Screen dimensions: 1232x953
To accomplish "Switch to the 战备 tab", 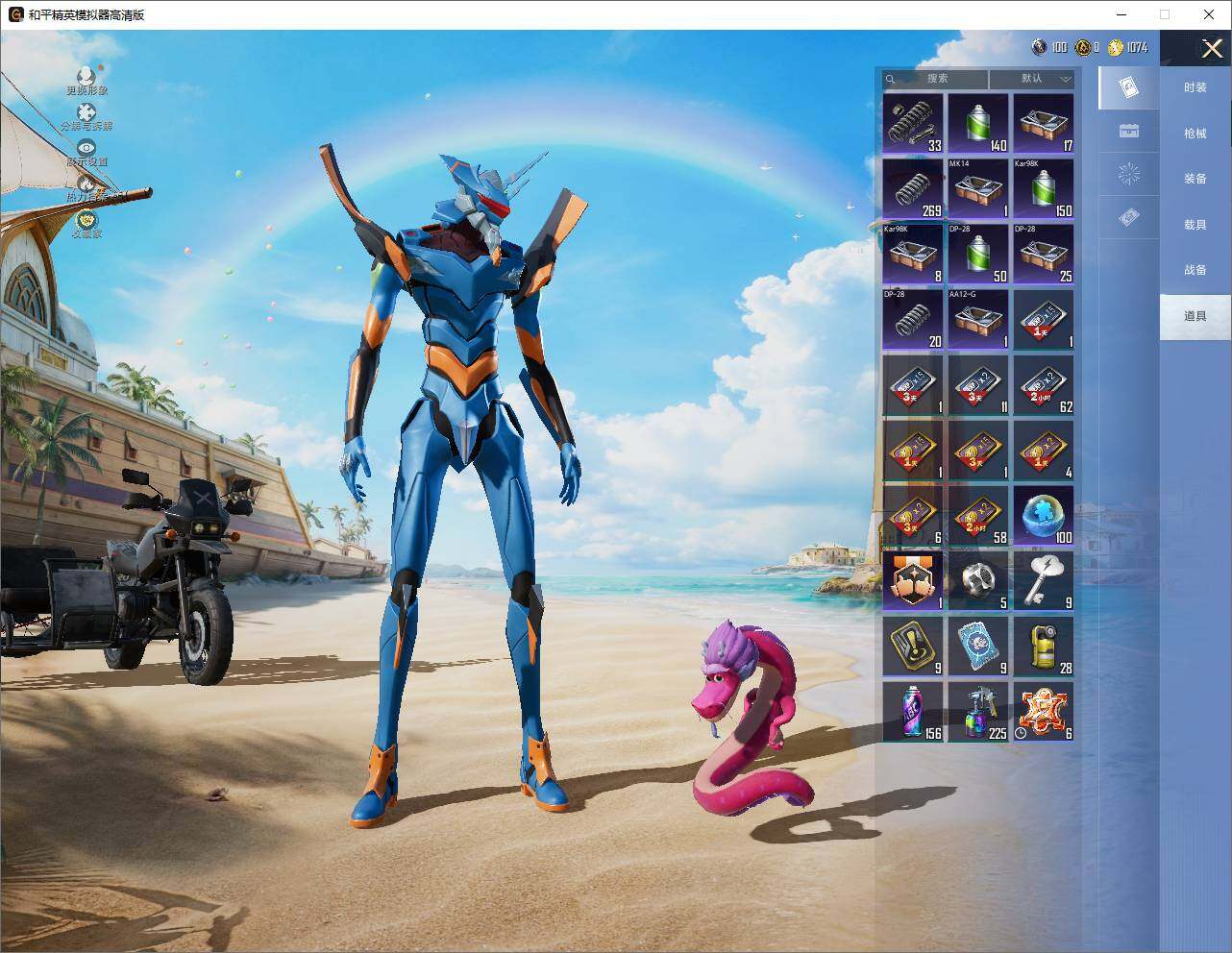I will tap(1195, 270).
